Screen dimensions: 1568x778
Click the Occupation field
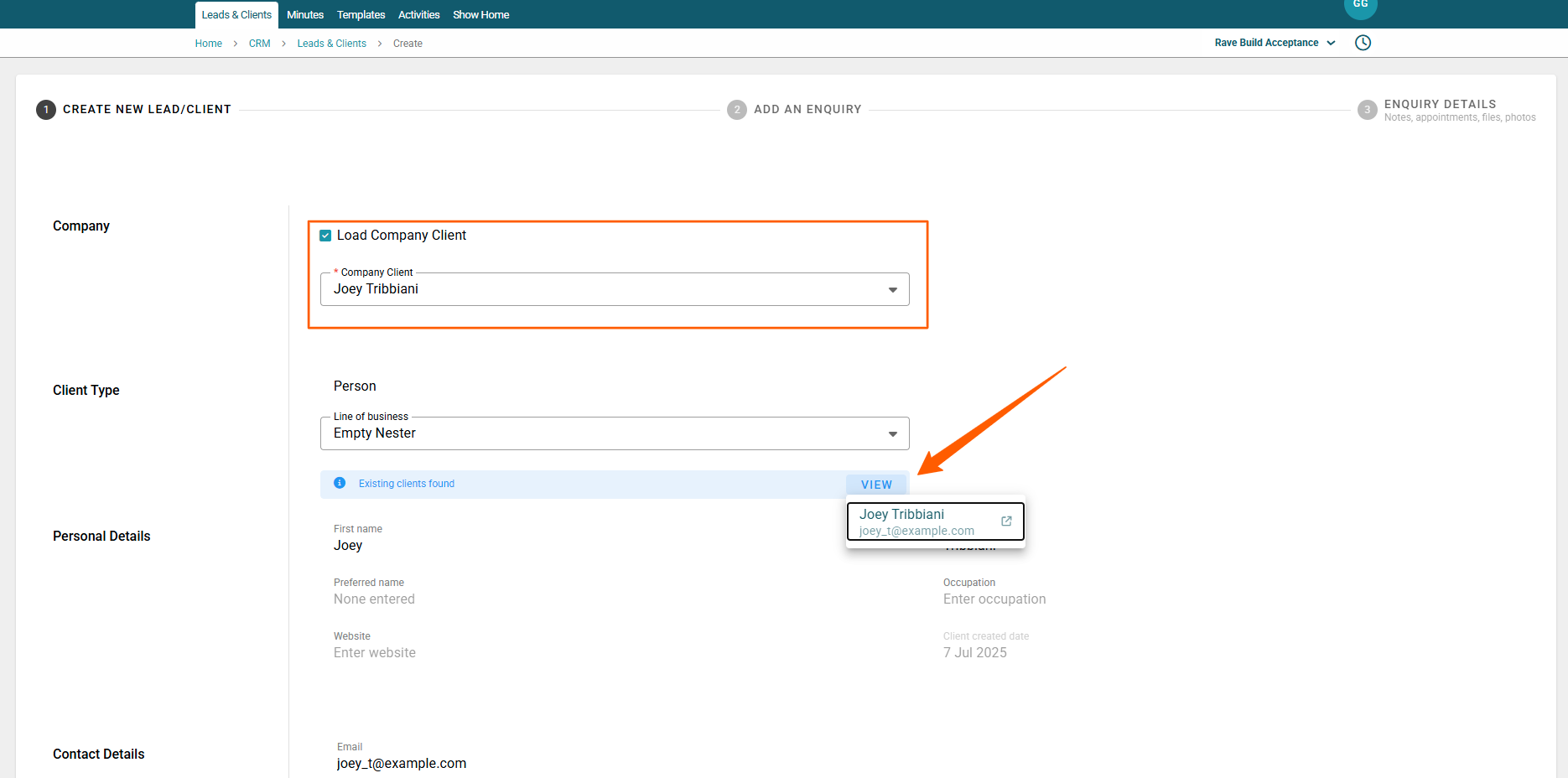994,599
